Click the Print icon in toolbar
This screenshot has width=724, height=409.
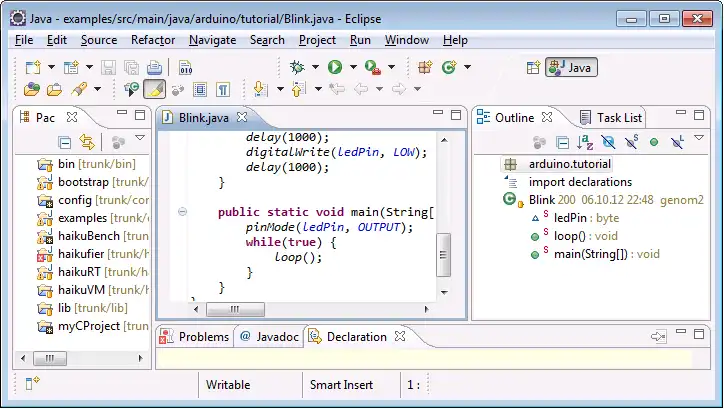[x=154, y=67]
